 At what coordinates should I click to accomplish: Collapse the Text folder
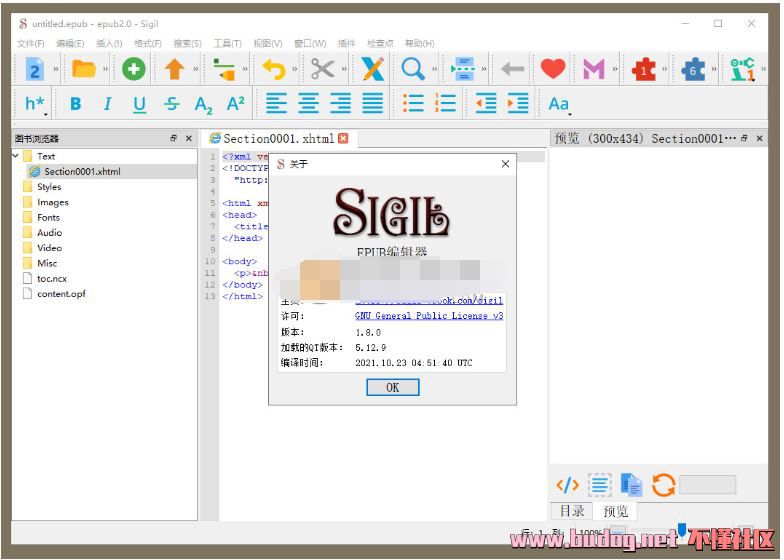pyautogui.click(x=16, y=156)
